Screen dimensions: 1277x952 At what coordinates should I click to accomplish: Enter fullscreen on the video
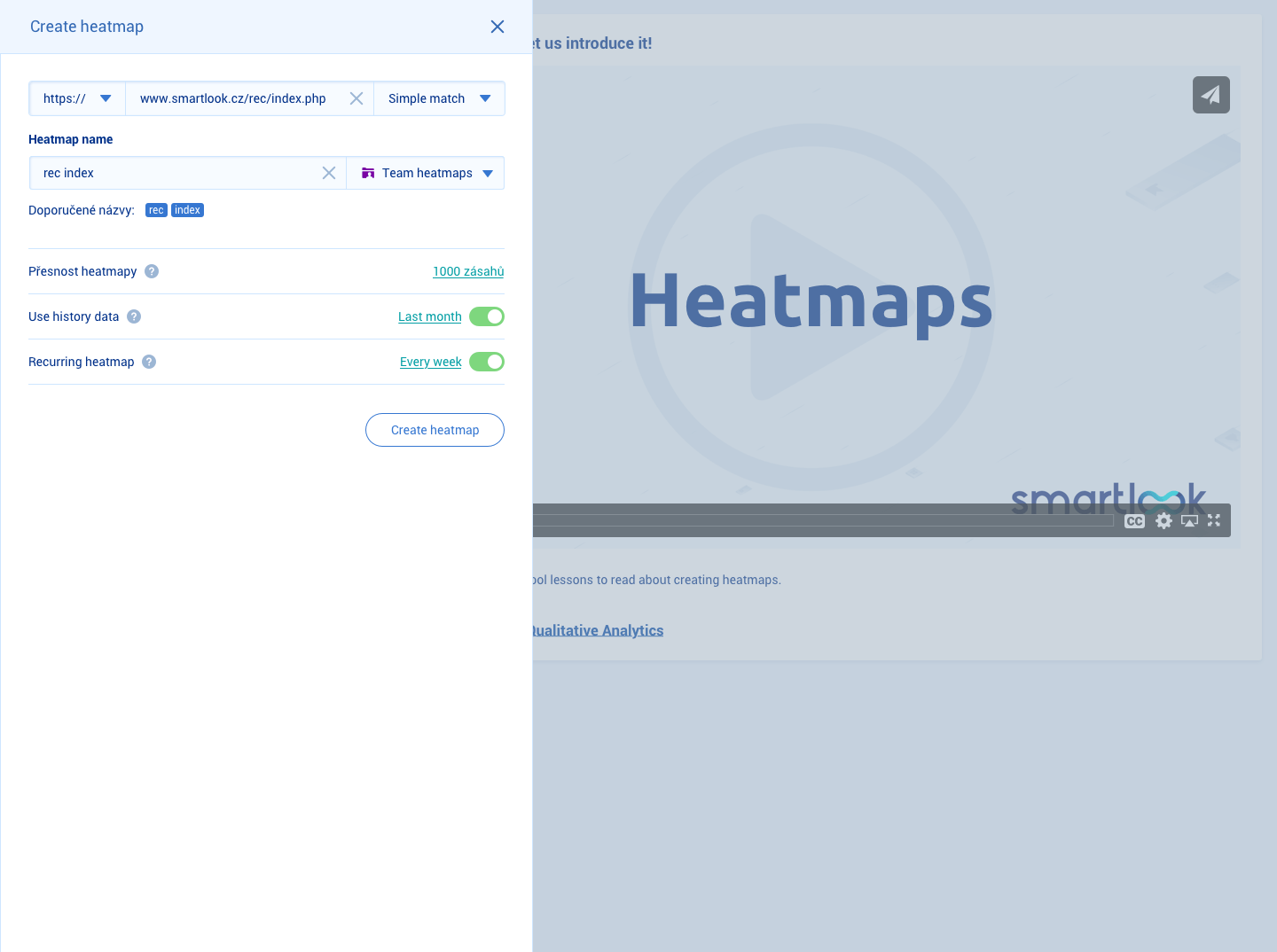1214,520
